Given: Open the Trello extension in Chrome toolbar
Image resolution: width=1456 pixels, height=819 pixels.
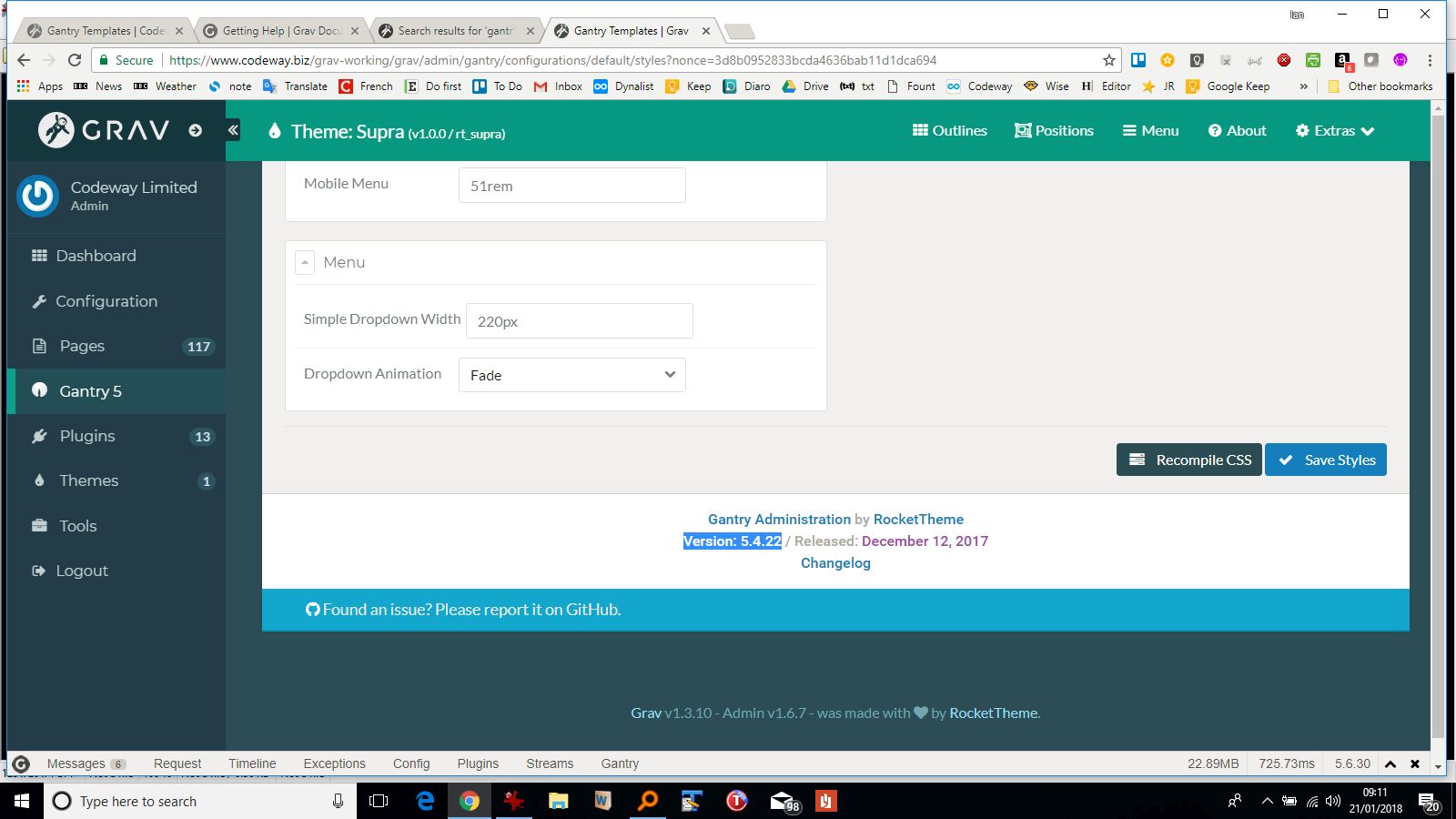Looking at the screenshot, I should (x=1138, y=60).
